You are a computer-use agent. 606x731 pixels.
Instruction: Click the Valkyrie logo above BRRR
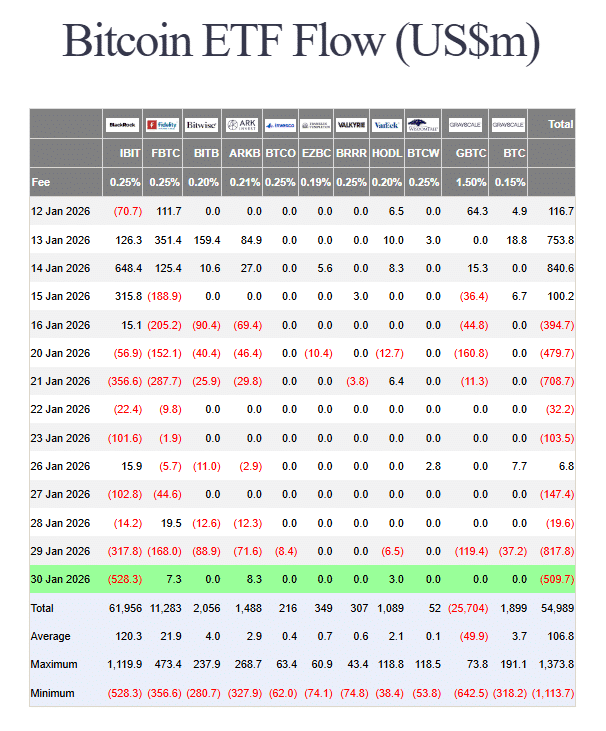tap(350, 125)
